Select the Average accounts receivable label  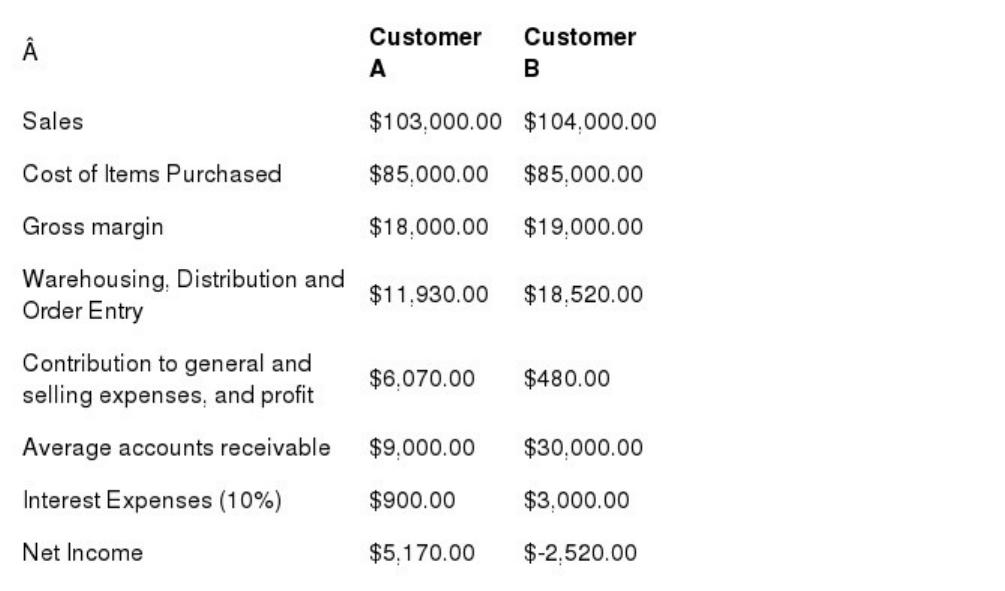[176, 447]
